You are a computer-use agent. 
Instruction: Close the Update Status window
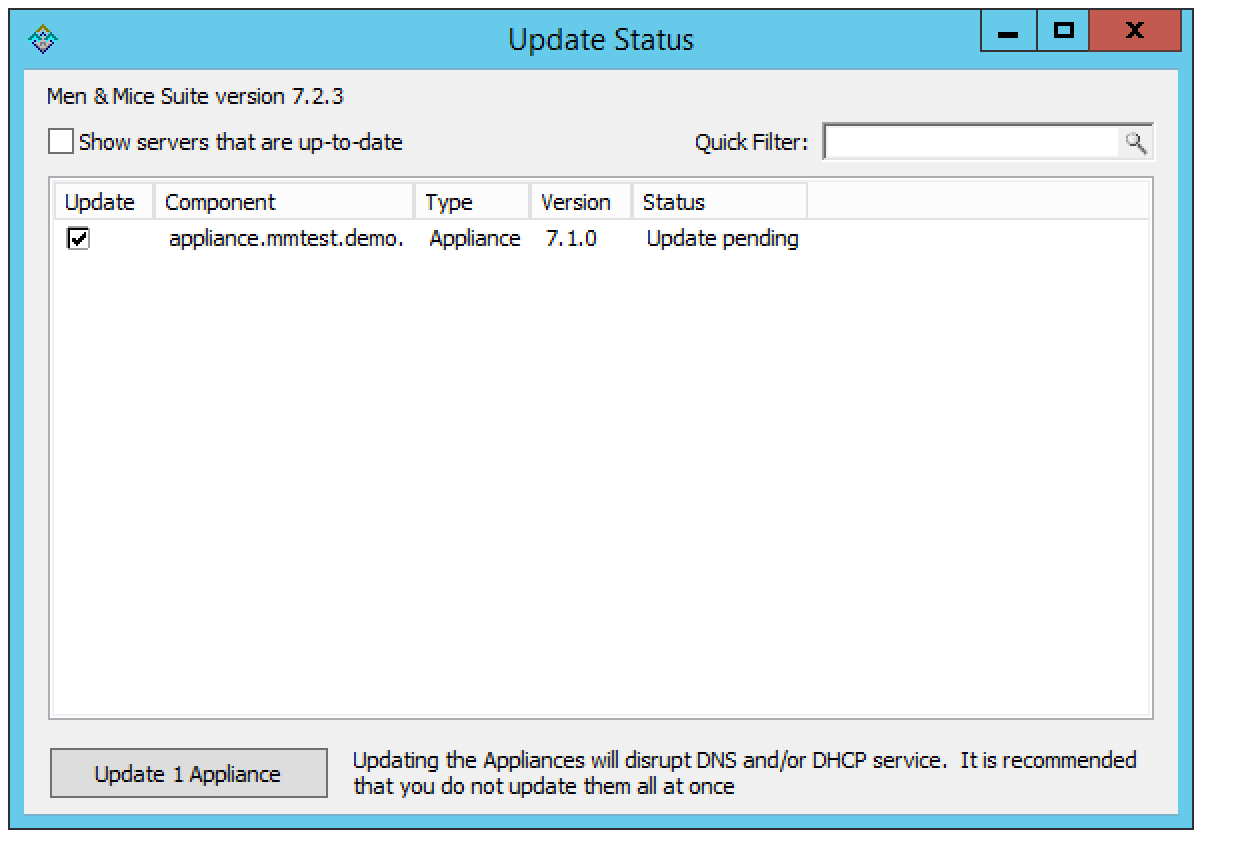pos(1134,32)
